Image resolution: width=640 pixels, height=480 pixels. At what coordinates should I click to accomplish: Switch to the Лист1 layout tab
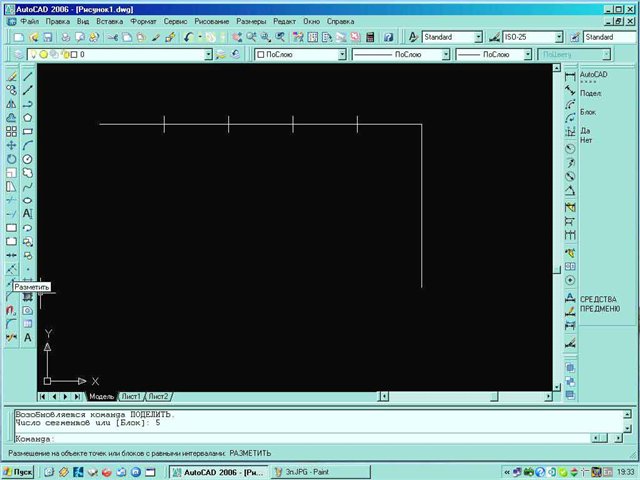pos(131,397)
